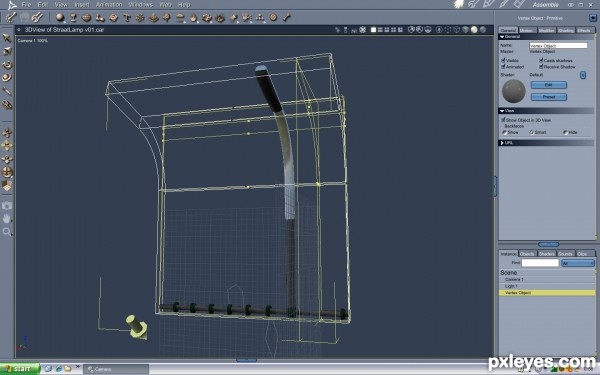Open the Model room wrench icon
Image resolution: width=600 pixels, height=375 pixels.
[x=474, y=4]
